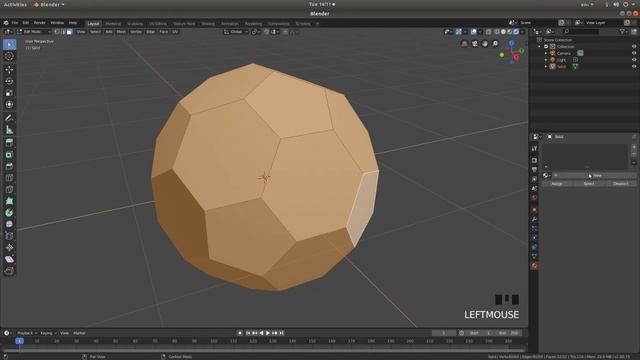Viewport: 640px width, 360px height.
Task: Select the Transform tool
Action: [9, 104]
